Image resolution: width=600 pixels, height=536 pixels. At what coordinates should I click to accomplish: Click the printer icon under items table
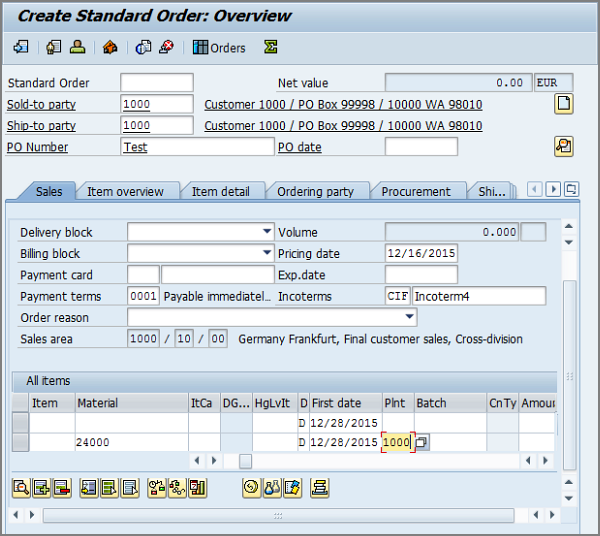pos(320,488)
